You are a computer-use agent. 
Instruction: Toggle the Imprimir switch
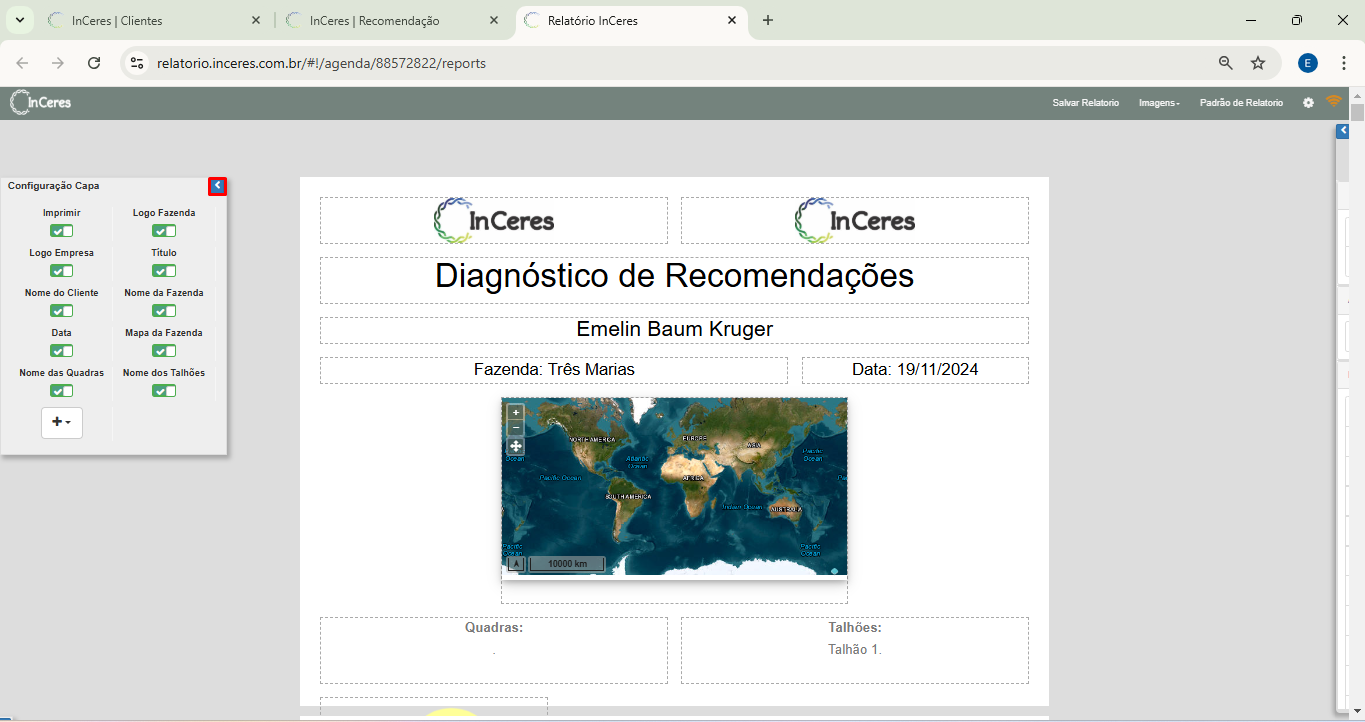pos(62,231)
